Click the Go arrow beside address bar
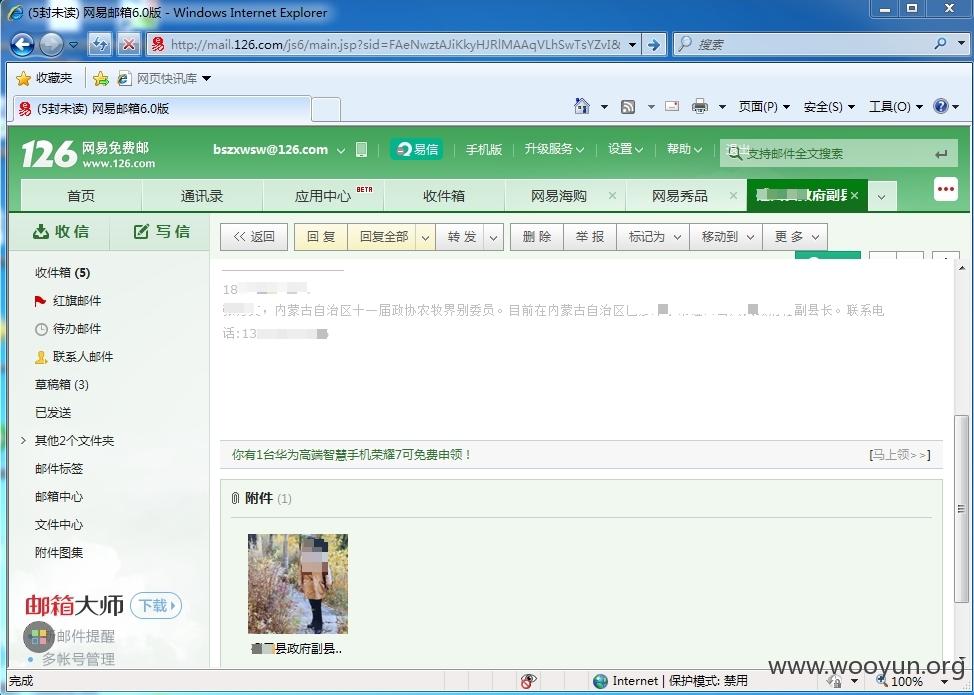Image resolution: width=974 pixels, height=695 pixels. (653, 44)
